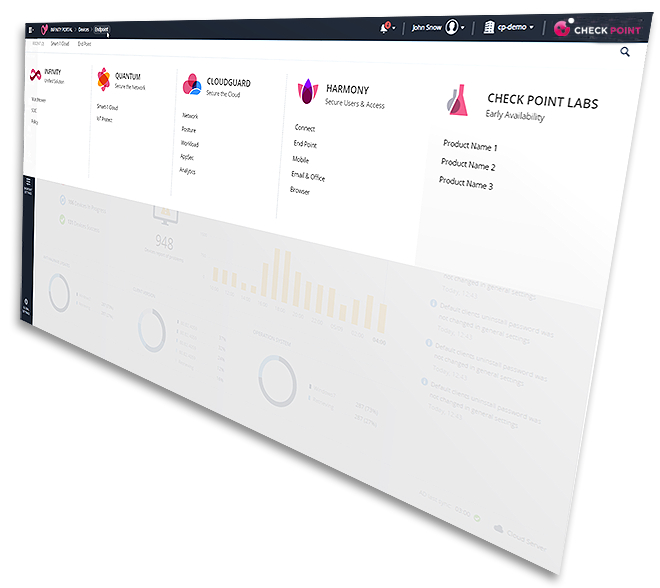The image size is (660, 588).
Task: Open the End Point tab under top bar
Action: tap(84, 44)
